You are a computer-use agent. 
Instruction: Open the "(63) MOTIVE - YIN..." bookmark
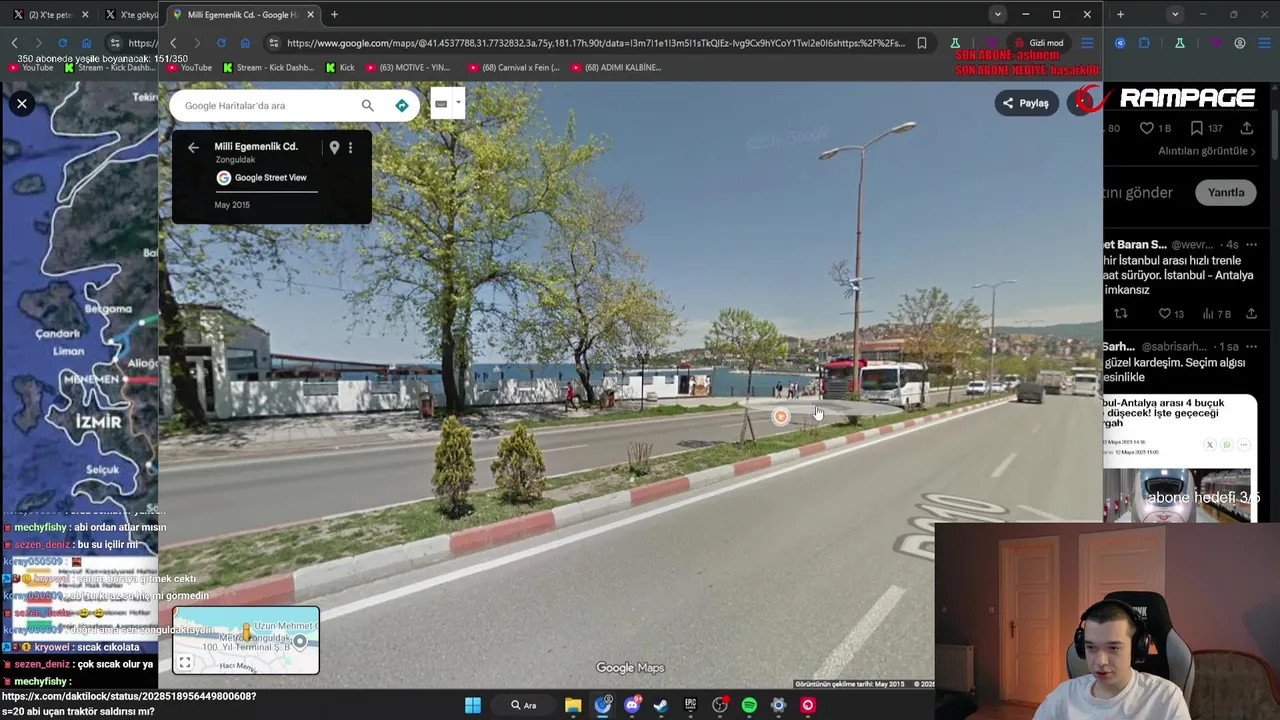(x=407, y=67)
